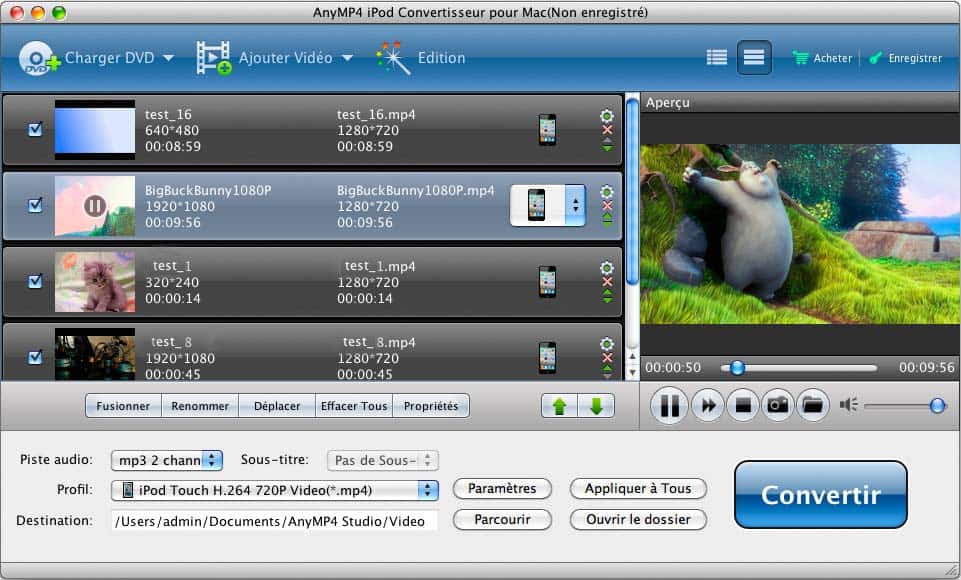961x580 pixels.
Task: Click the Paramètres button
Action: (x=502, y=489)
